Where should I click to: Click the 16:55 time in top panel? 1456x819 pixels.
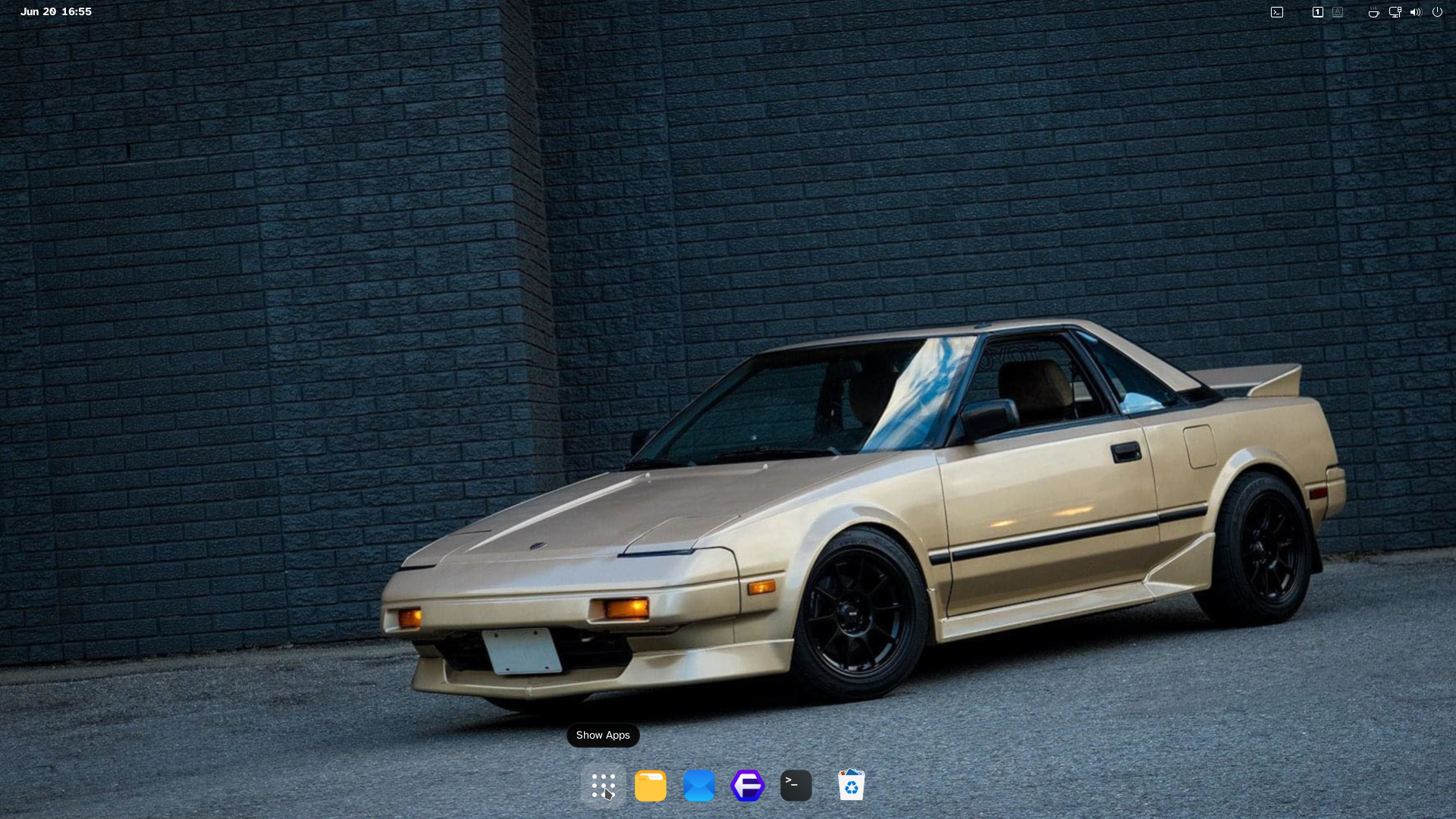coord(77,12)
